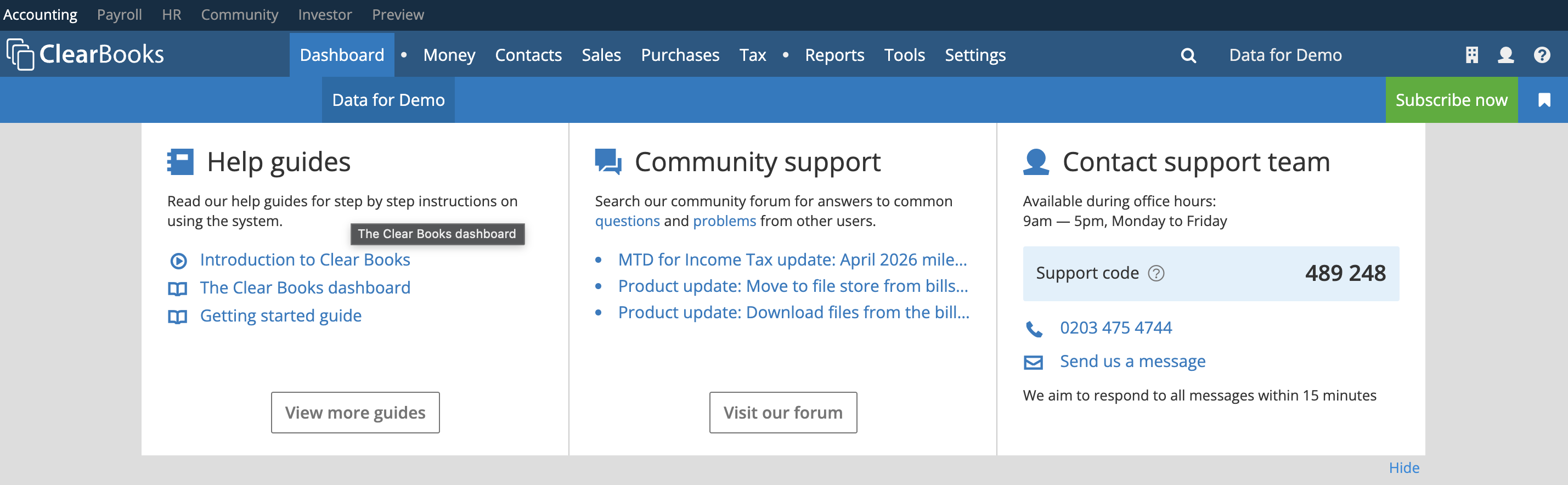This screenshot has height=485, width=1568.
Task: Click the Contact support team person icon
Action: [x=1036, y=162]
